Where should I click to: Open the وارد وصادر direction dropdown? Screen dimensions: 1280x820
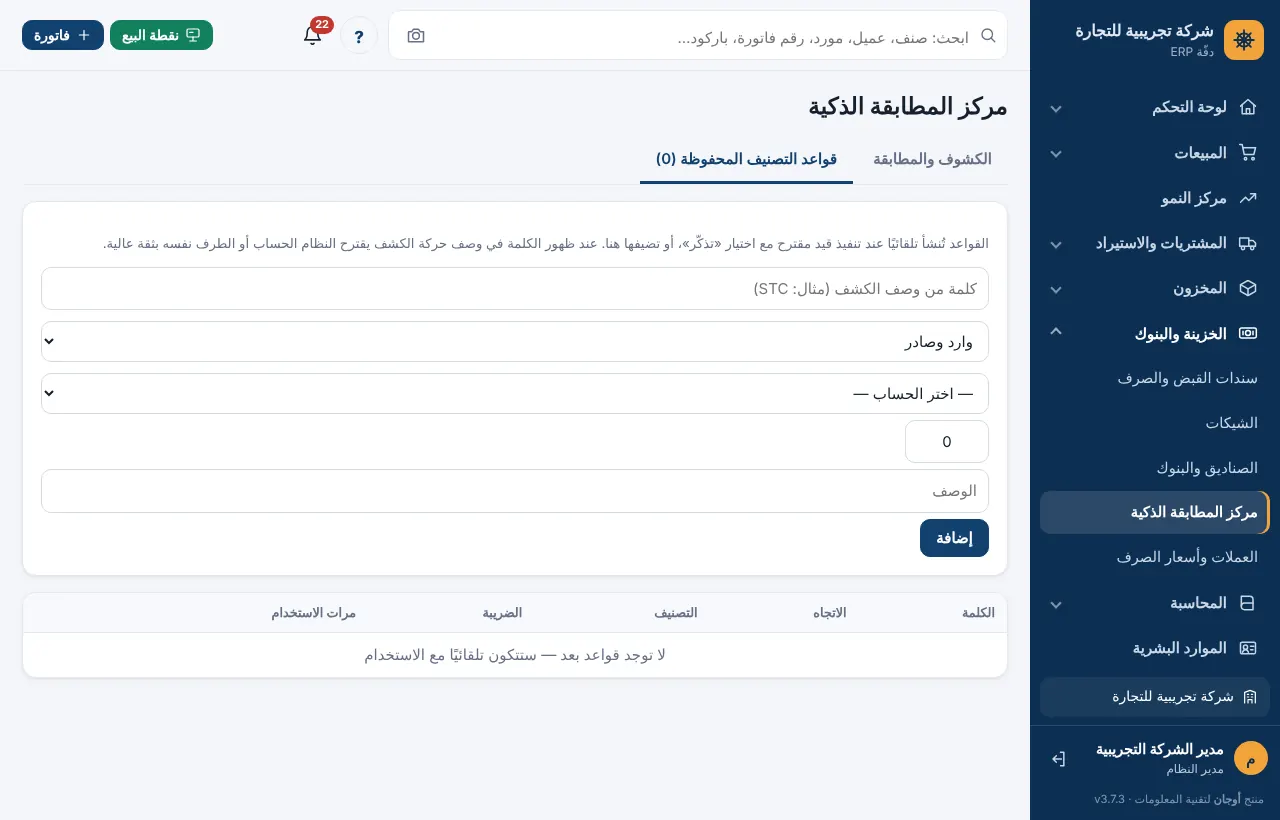tap(515, 341)
